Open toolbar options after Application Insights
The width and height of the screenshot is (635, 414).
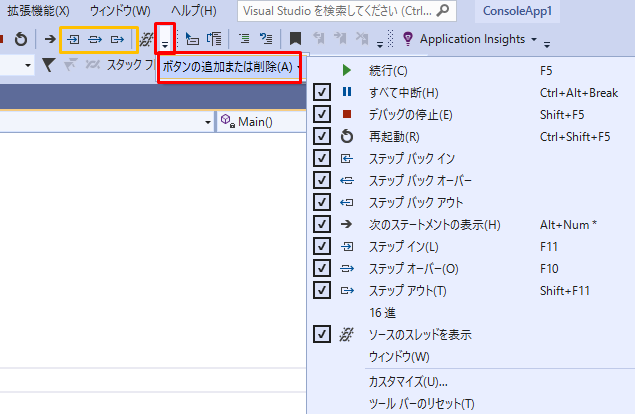point(547,45)
